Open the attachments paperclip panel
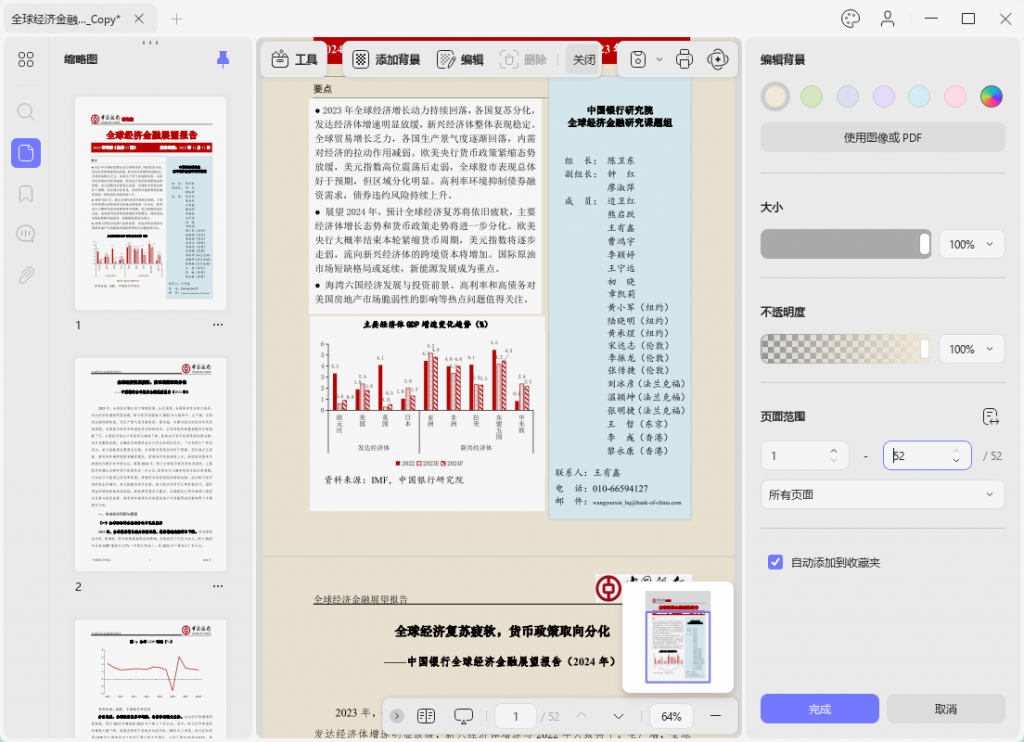 tap(26, 275)
